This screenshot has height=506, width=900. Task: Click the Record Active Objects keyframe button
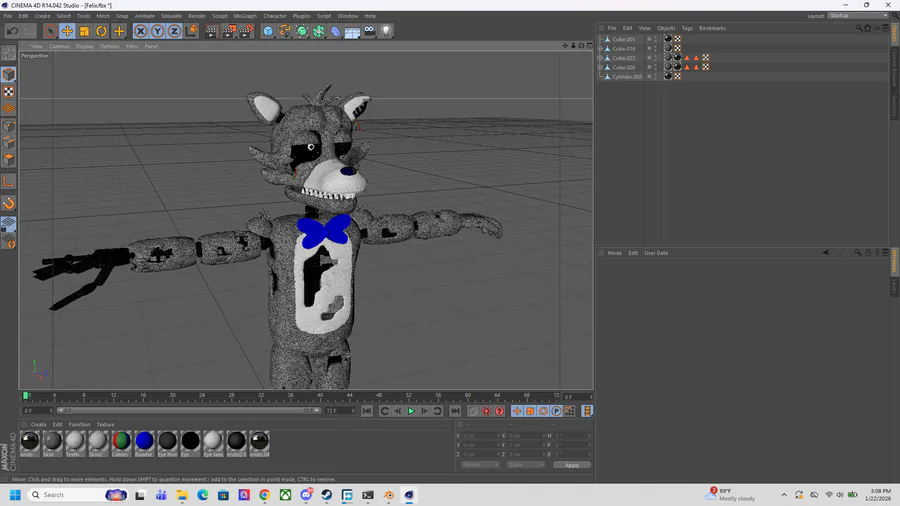pyautogui.click(x=473, y=411)
